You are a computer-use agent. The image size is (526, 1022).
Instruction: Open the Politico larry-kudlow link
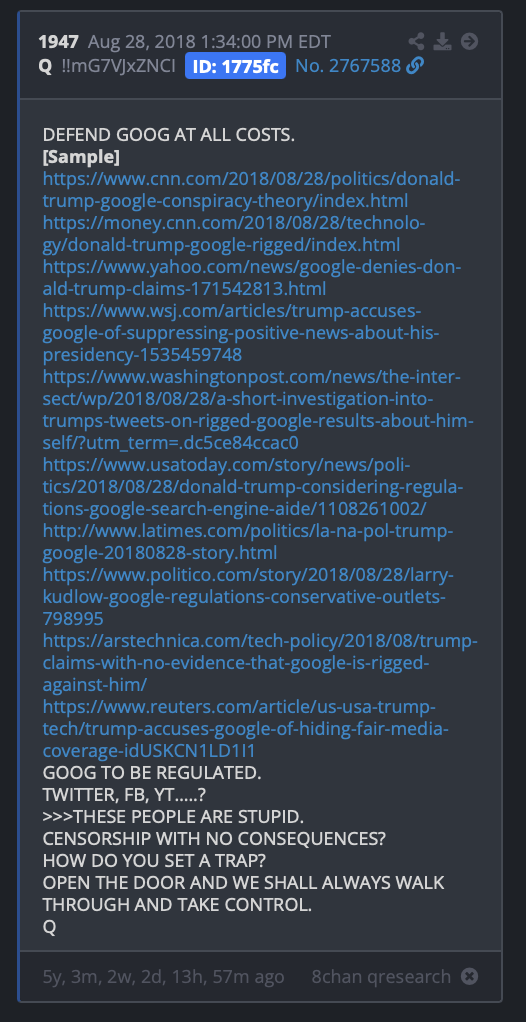[x=248, y=596]
